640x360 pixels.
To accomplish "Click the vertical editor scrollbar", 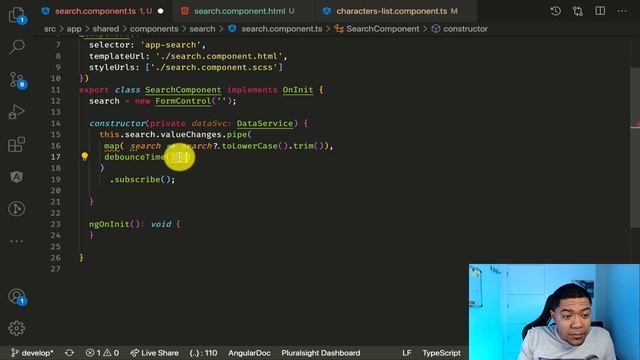I will click(635, 147).
